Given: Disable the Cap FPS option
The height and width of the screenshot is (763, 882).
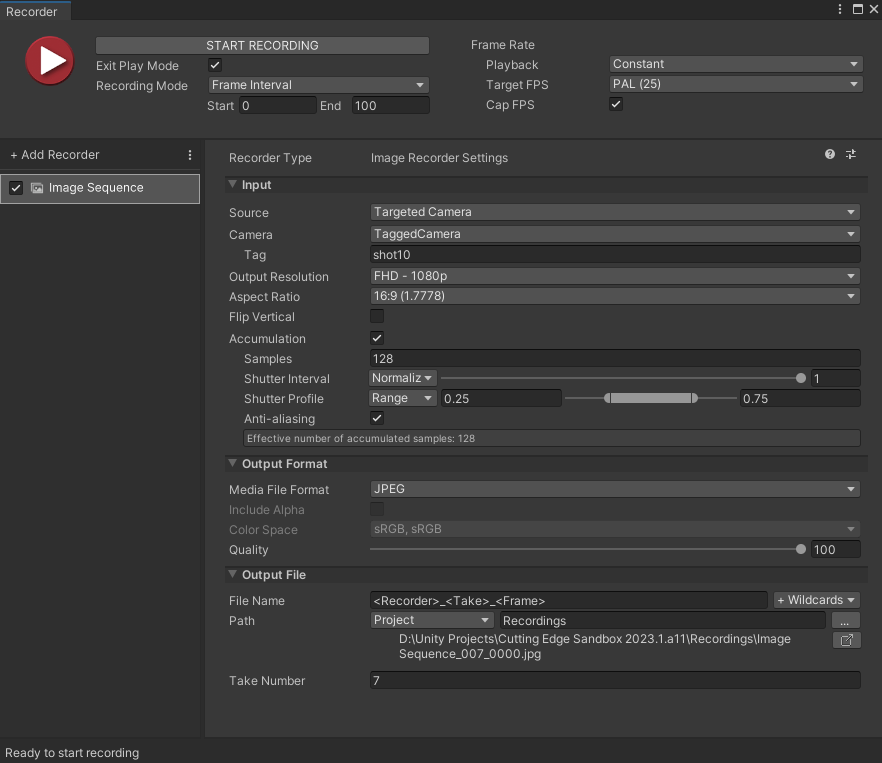Looking at the screenshot, I should point(616,104).
